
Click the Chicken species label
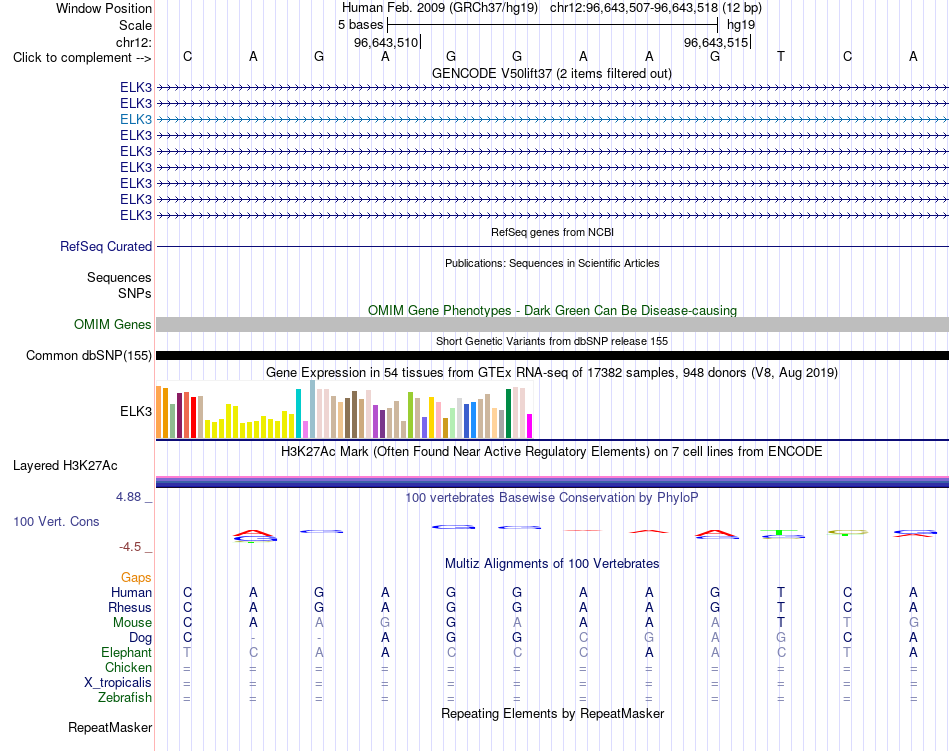(128, 667)
